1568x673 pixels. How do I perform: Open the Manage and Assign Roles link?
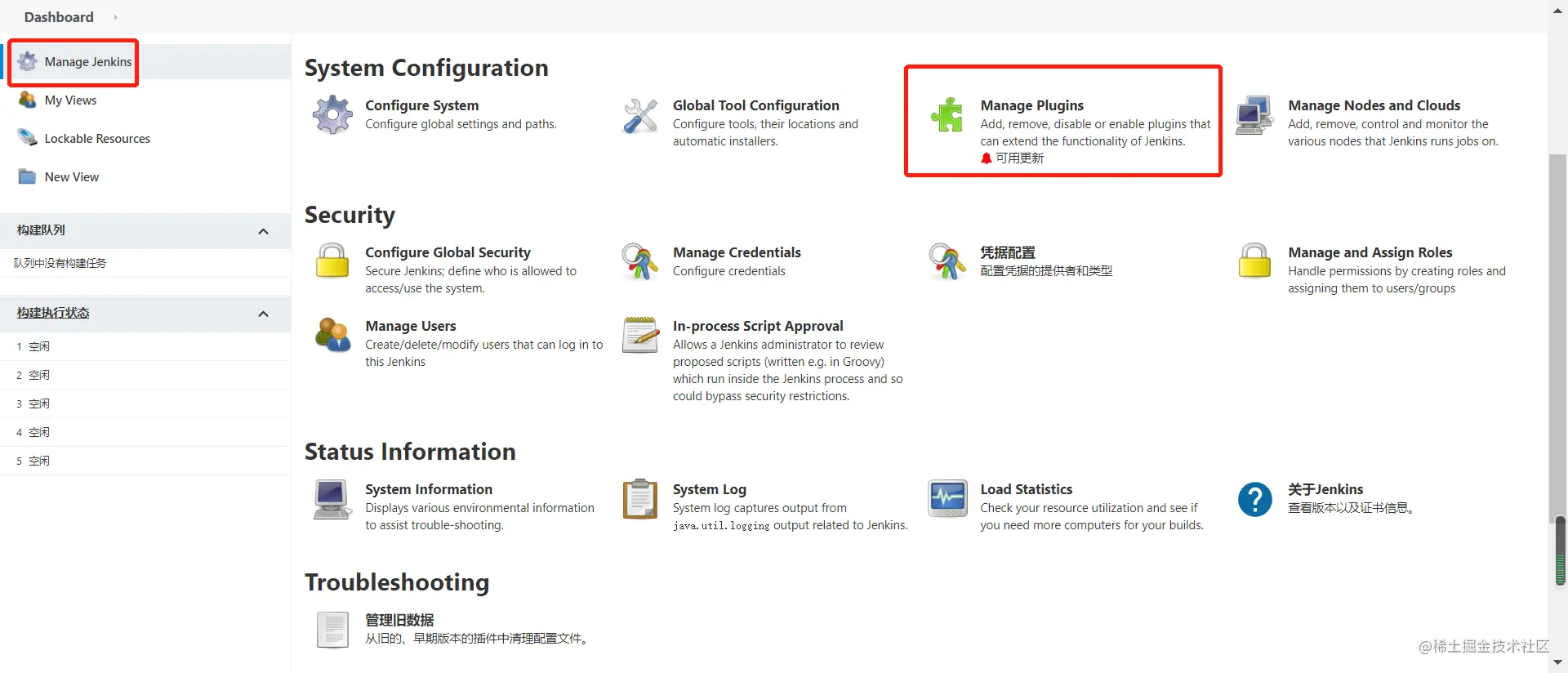[x=1370, y=252]
